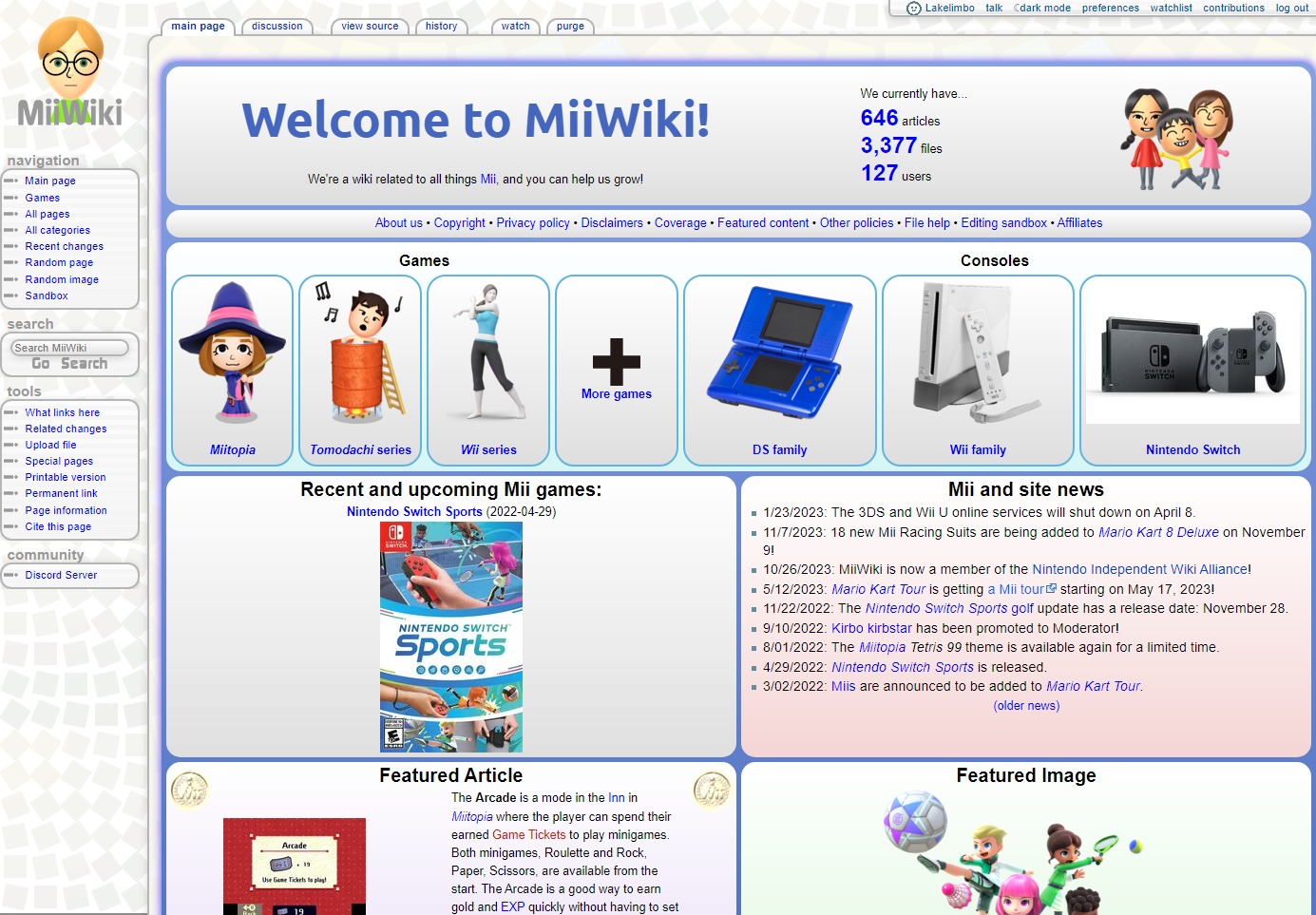
Task: Open the Discord Server link
Action: [x=61, y=575]
